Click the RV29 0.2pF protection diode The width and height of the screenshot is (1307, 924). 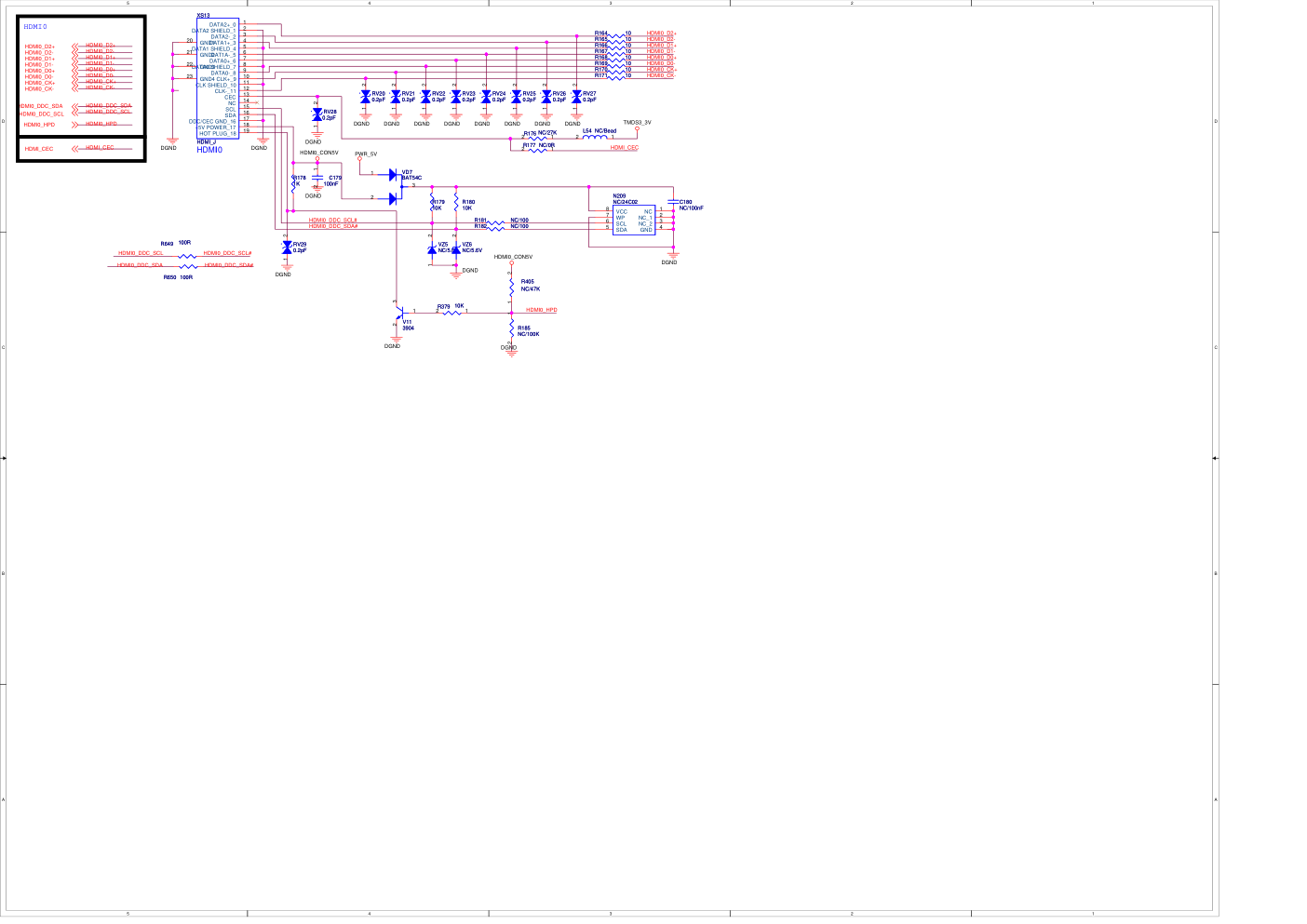point(287,248)
